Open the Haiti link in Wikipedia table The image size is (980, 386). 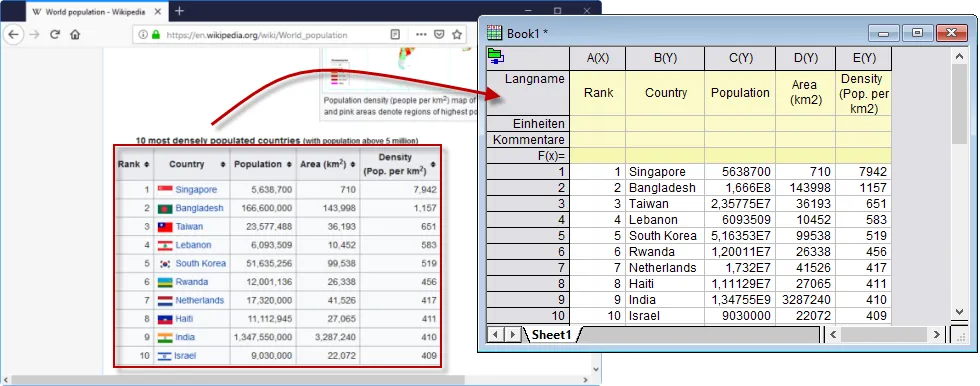pyautogui.click(x=184, y=319)
